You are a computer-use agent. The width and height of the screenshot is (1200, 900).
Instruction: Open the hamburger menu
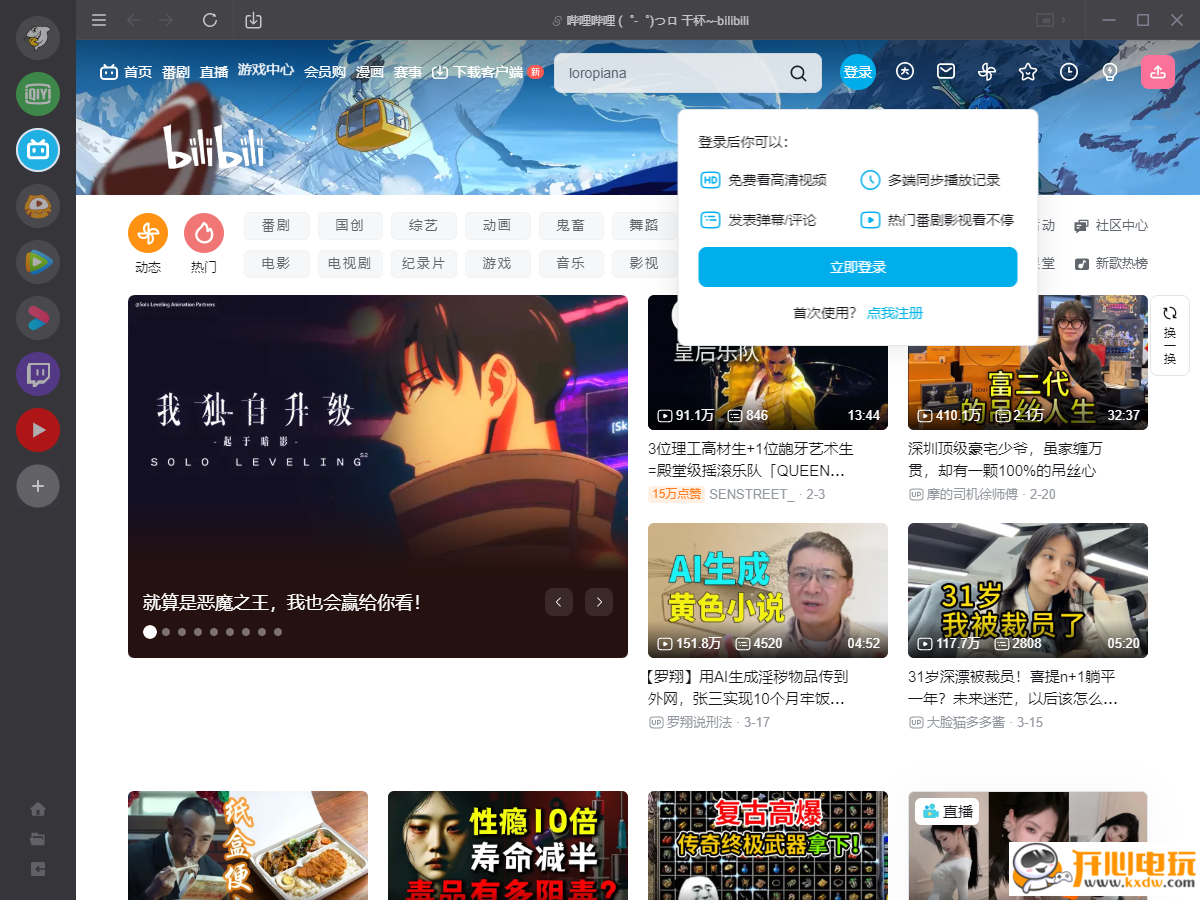tap(98, 20)
